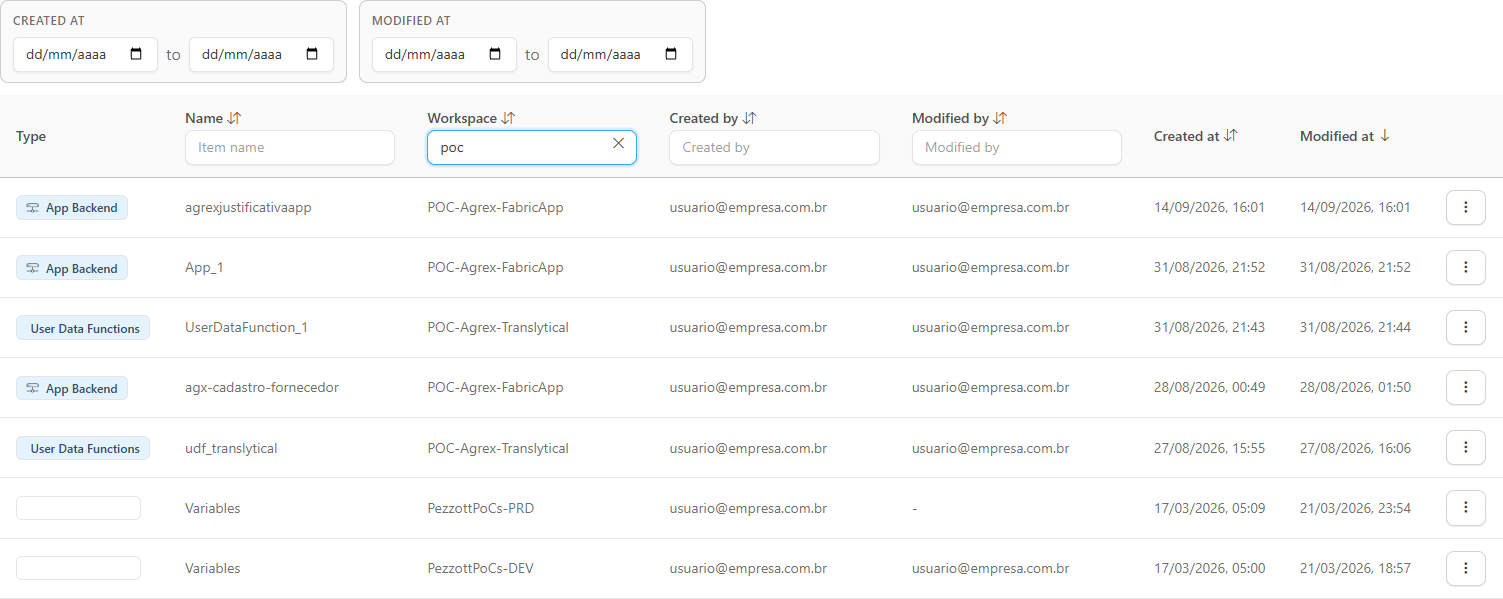Select item name agx-cadastro-fornecedor

(x=262, y=387)
